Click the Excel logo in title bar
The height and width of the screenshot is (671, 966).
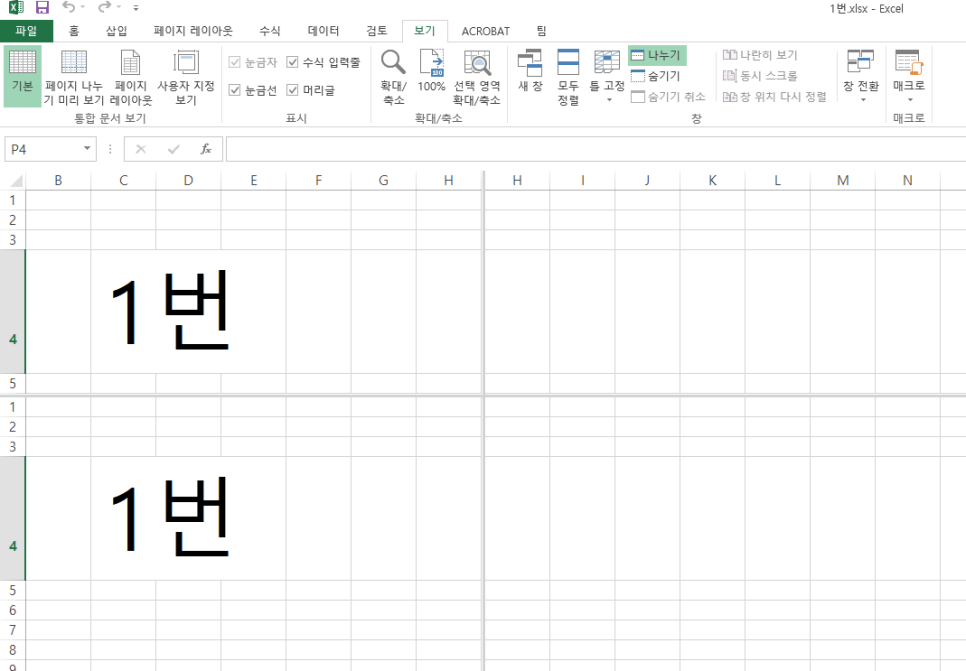[x=16, y=7]
